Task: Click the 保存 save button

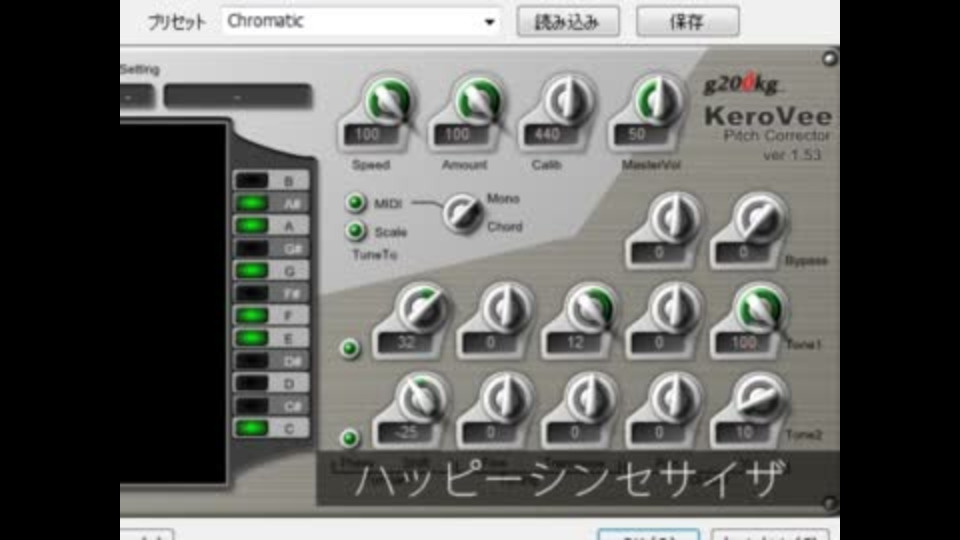Action: click(687, 22)
